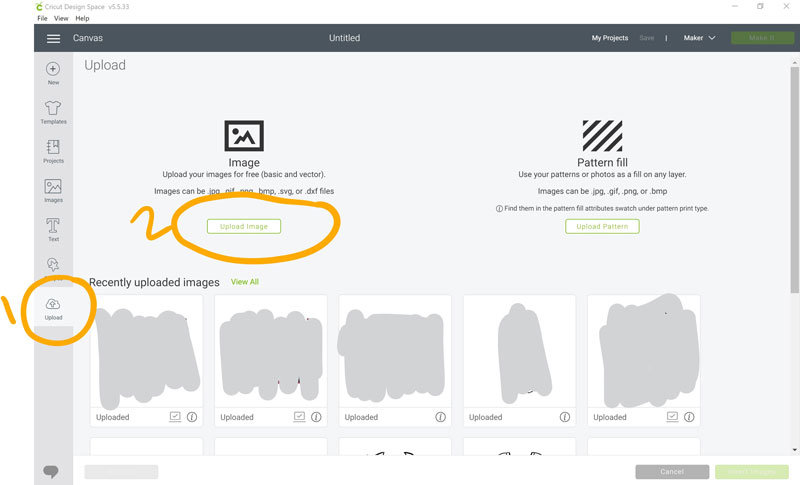800x485 pixels.
Task: Click the vertical scrollbar thumb on the upload page
Action: tap(794, 180)
